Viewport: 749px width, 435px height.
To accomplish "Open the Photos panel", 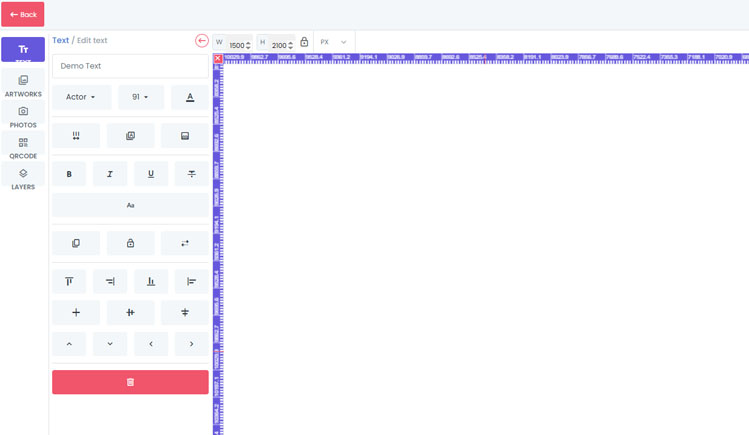I will (23, 116).
